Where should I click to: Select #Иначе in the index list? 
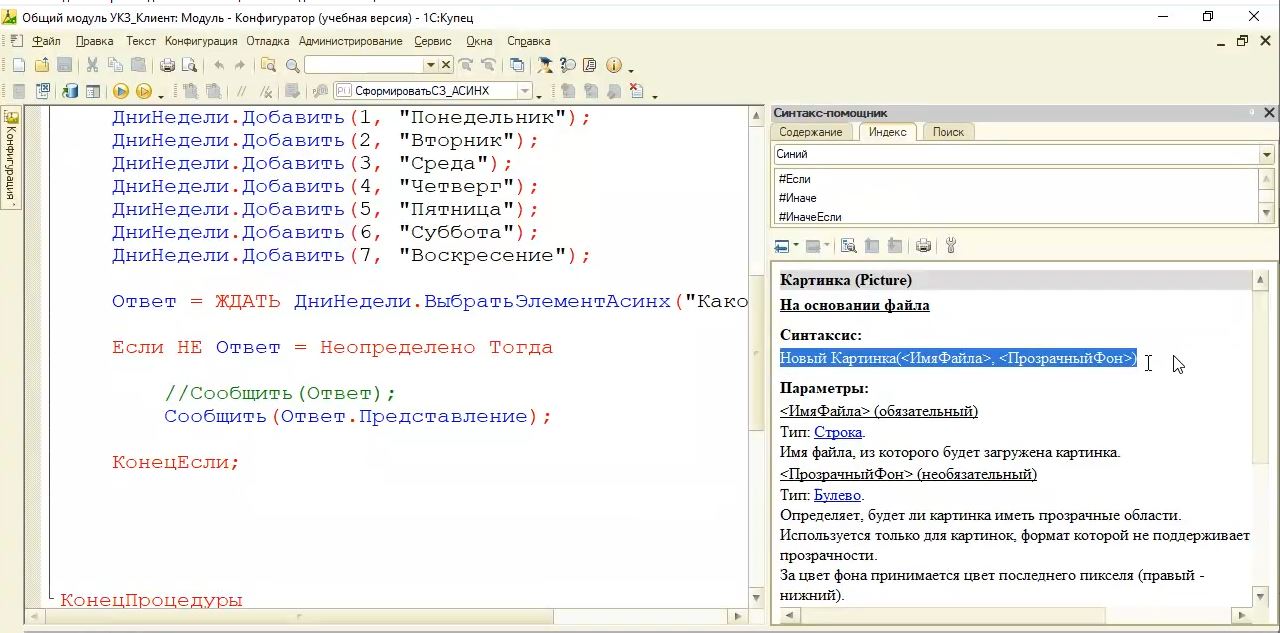pos(797,198)
